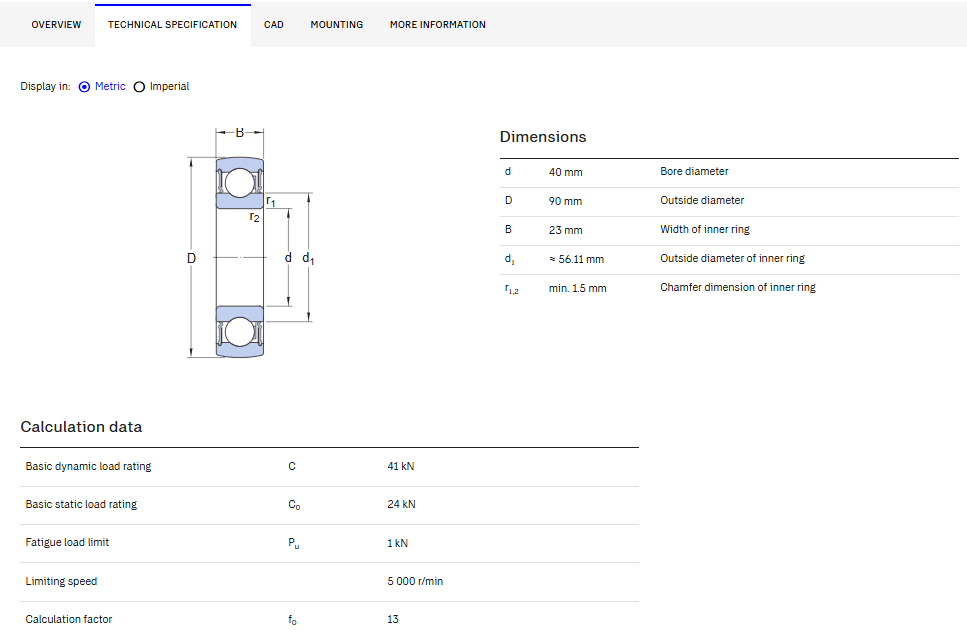967x636 pixels.
Task: Select the Metric radio button
Action: tap(84, 87)
